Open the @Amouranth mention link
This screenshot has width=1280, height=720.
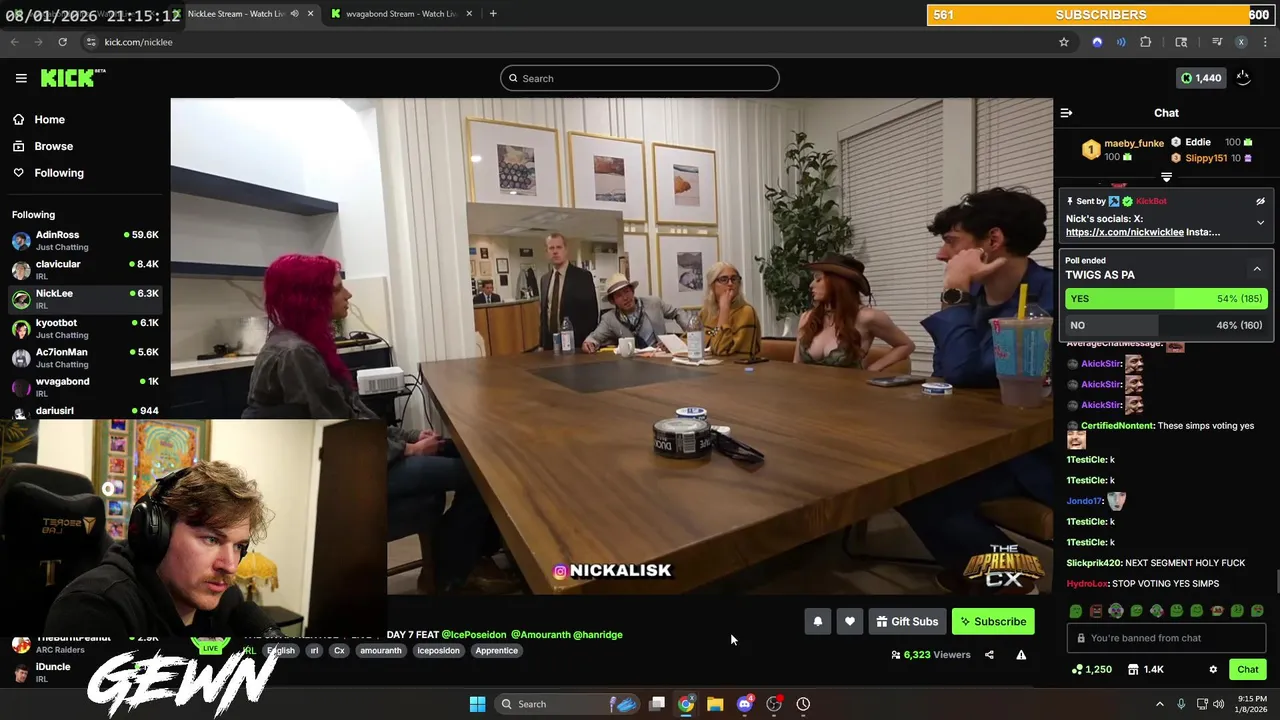coord(541,635)
